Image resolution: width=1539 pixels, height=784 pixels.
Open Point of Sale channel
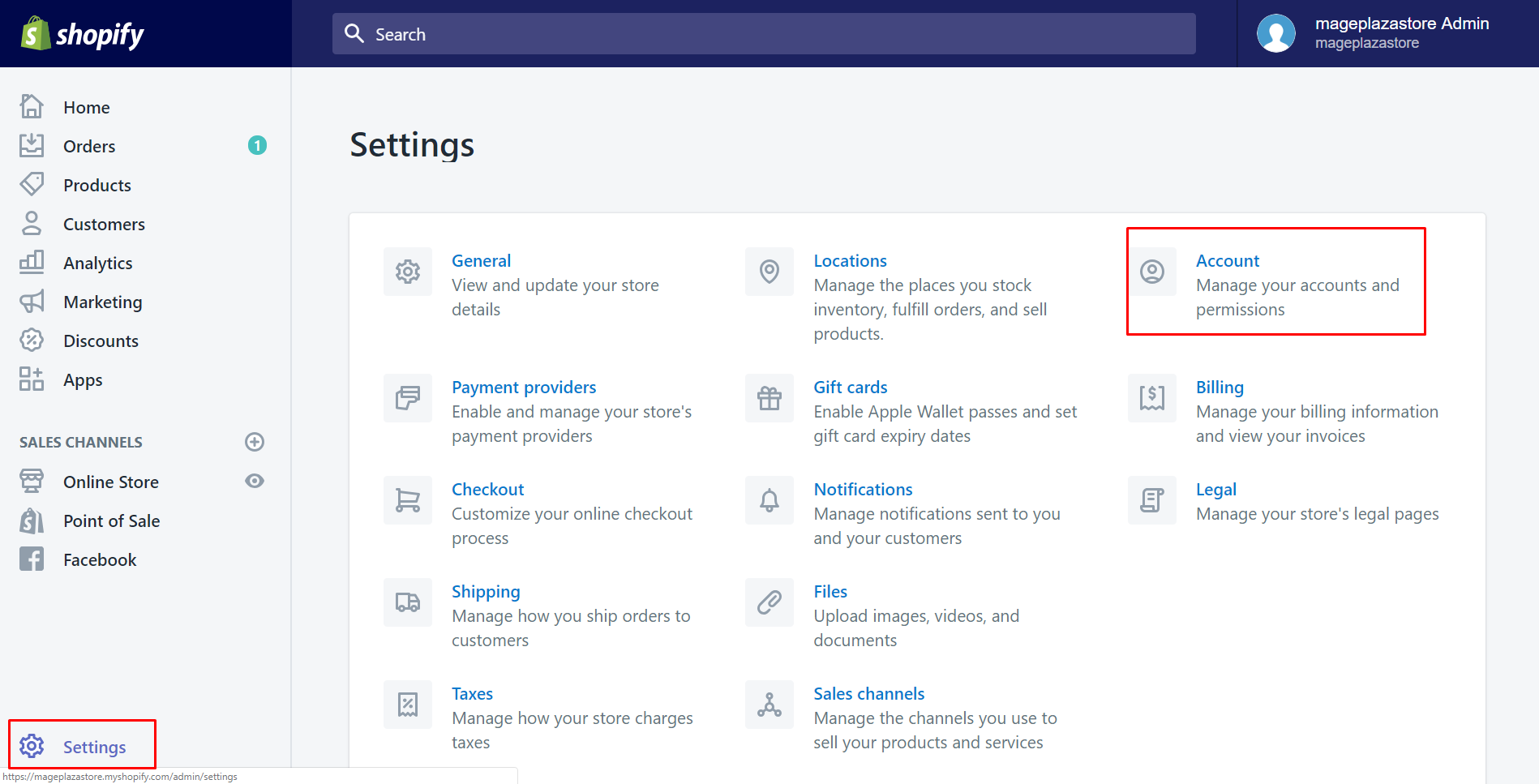112,521
